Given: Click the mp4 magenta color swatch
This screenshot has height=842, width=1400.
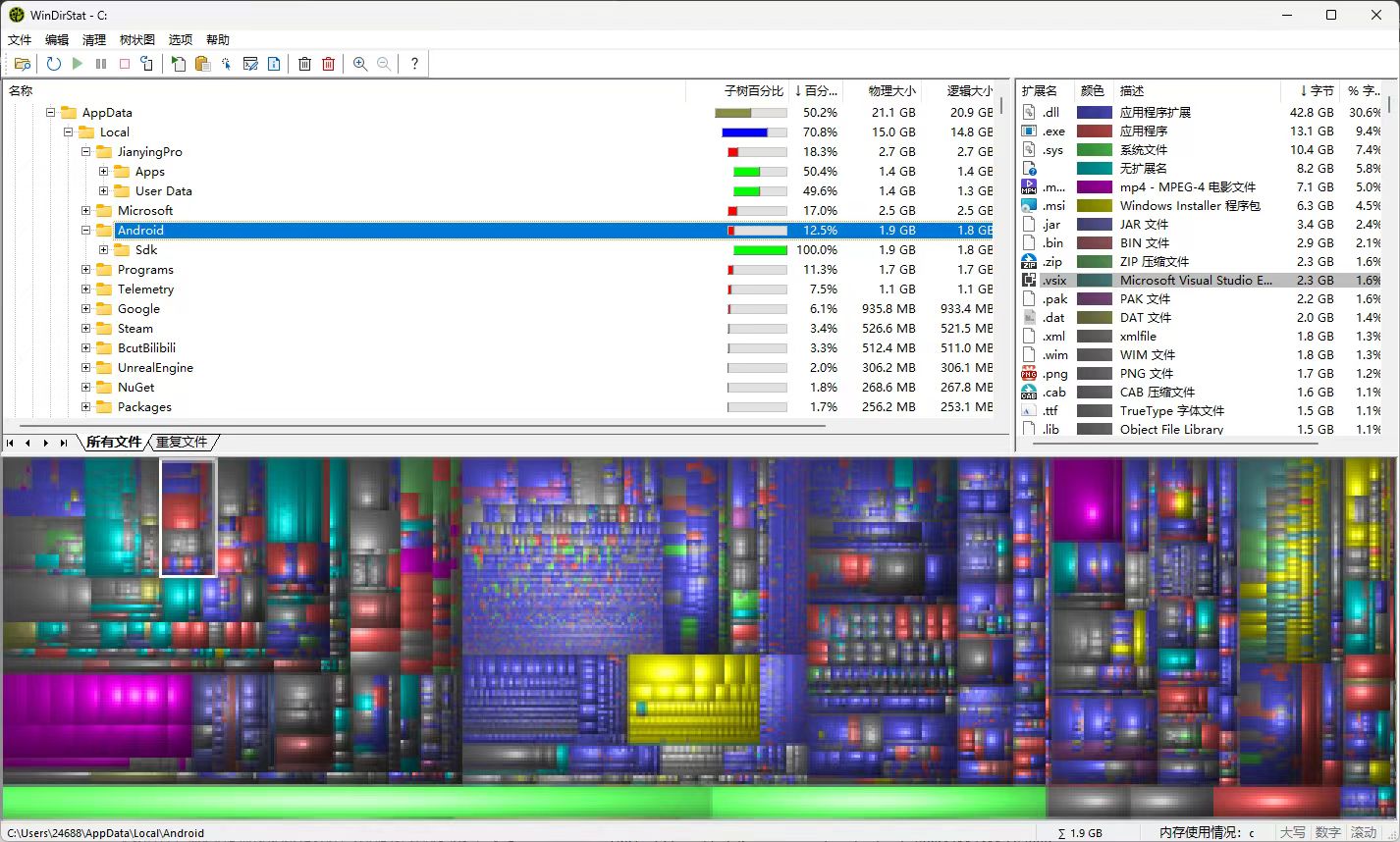Looking at the screenshot, I should click(1094, 187).
